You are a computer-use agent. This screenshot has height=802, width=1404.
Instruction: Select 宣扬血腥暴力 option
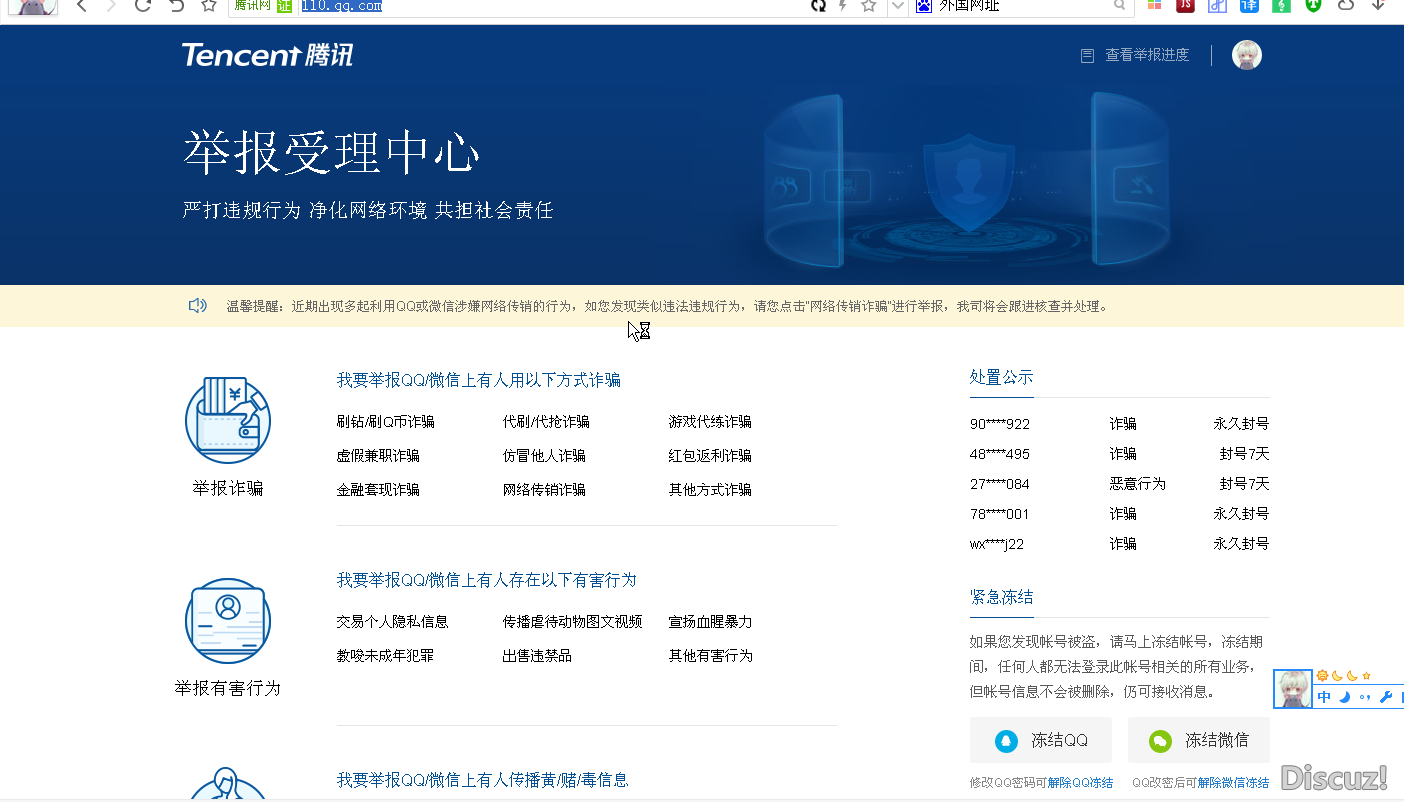tap(710, 622)
